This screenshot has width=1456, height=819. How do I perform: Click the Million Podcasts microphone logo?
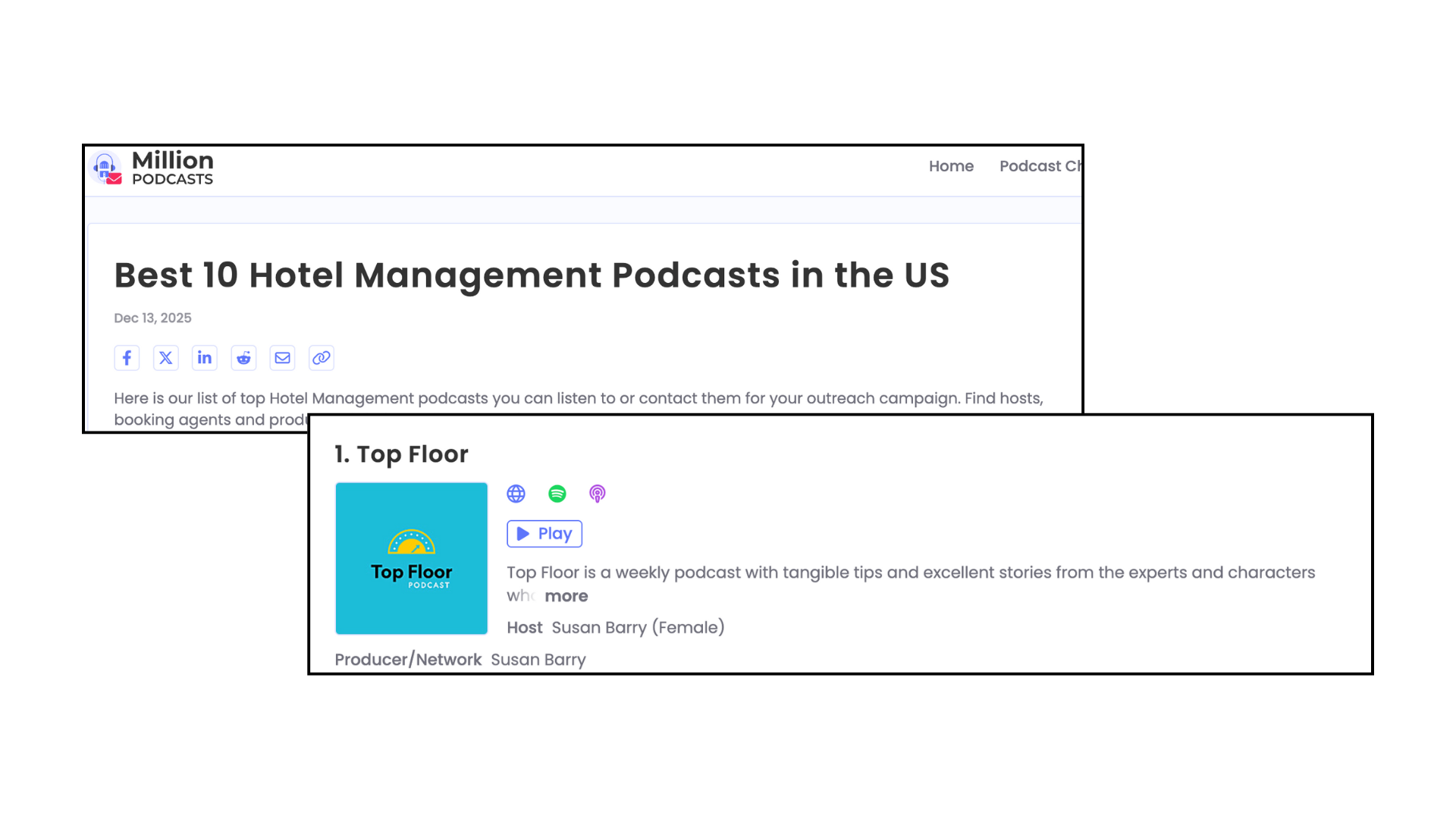coord(105,168)
